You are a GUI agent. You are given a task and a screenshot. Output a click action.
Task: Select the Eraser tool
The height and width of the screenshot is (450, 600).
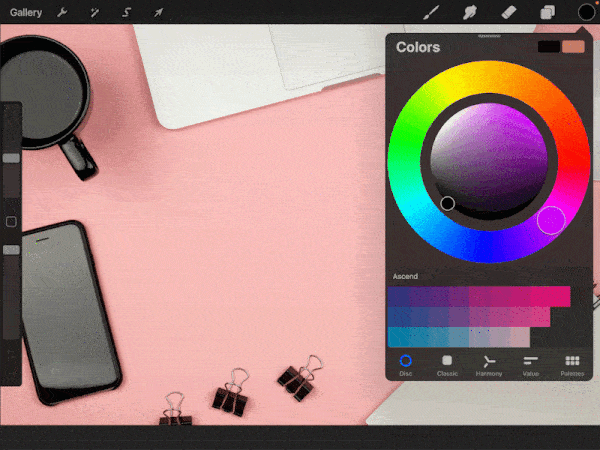pos(509,12)
